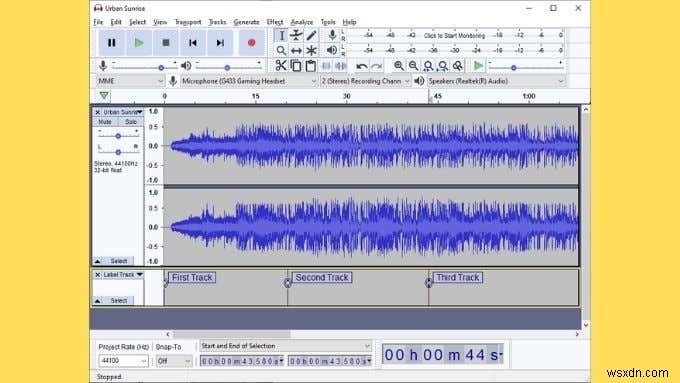The image size is (680, 383).
Task: Click the Cut scissors icon
Action: coord(281,66)
